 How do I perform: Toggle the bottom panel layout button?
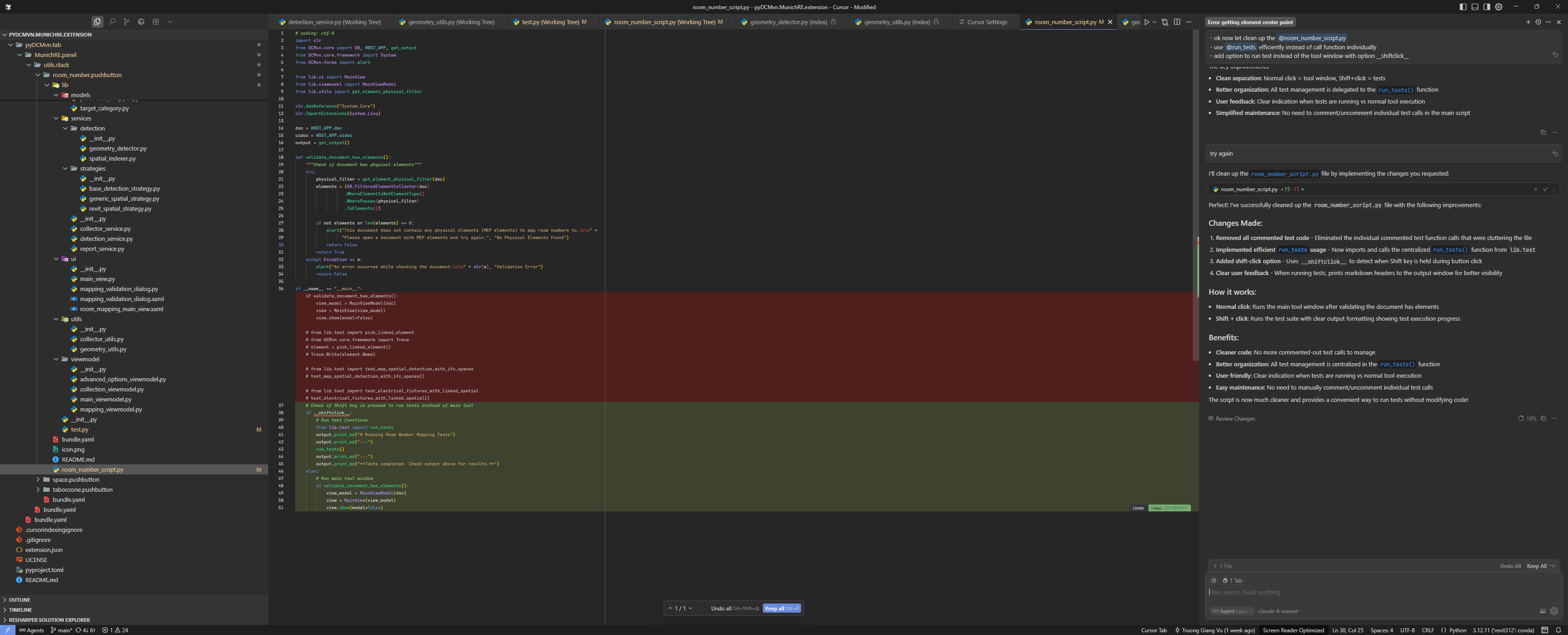(x=1475, y=7)
